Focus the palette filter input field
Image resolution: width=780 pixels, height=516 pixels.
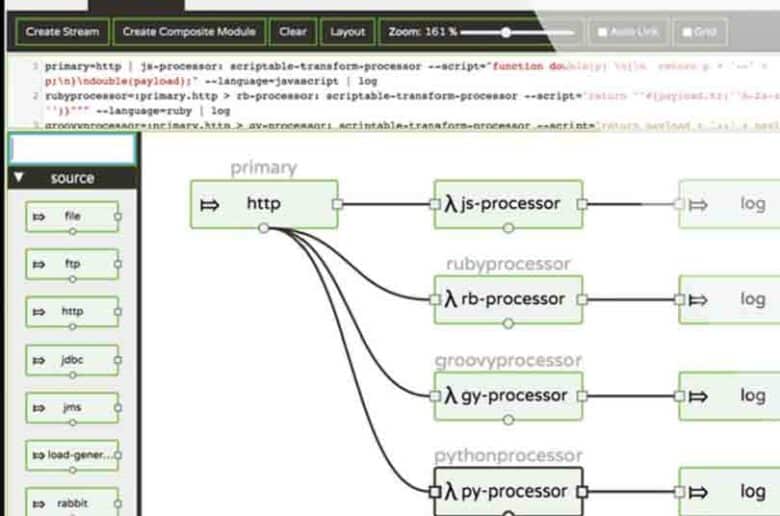pyautogui.click(x=73, y=149)
